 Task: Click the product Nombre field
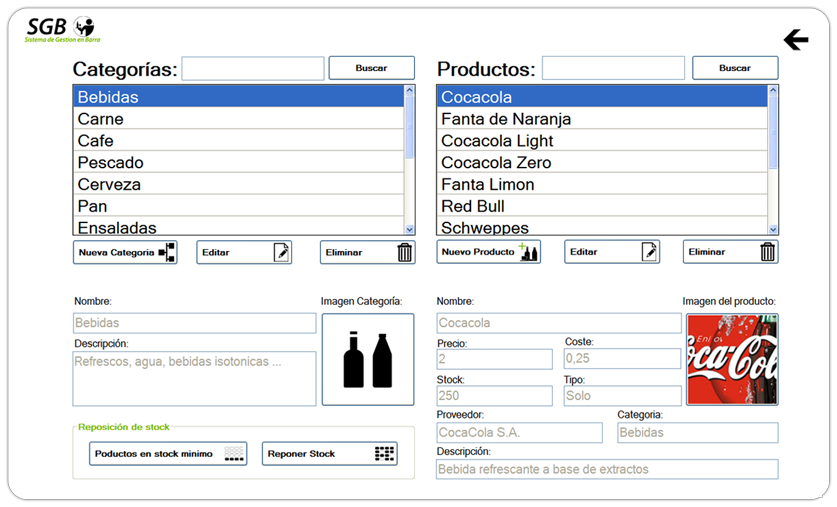point(559,323)
